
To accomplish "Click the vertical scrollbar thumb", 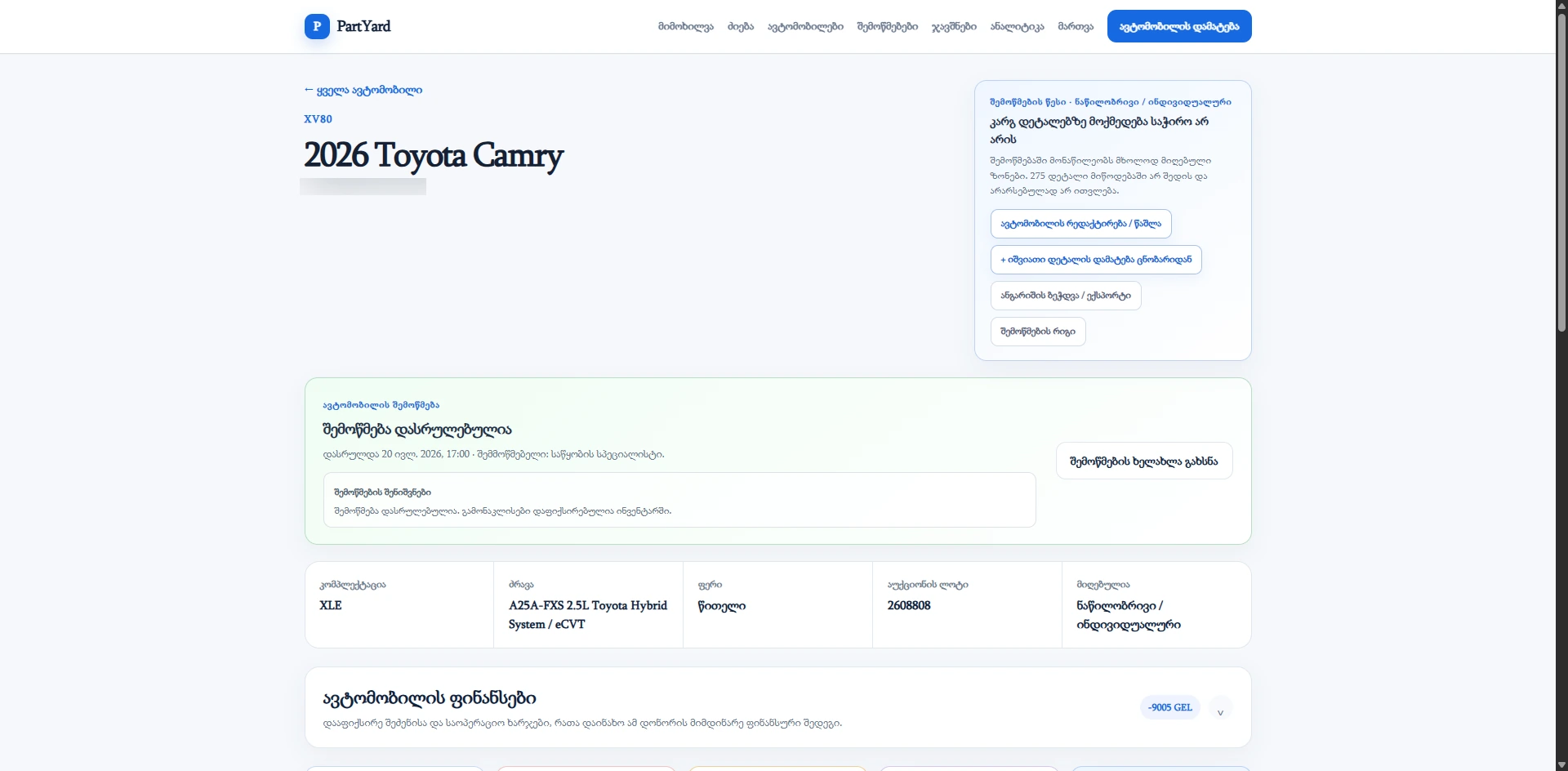I will coord(1561,172).
